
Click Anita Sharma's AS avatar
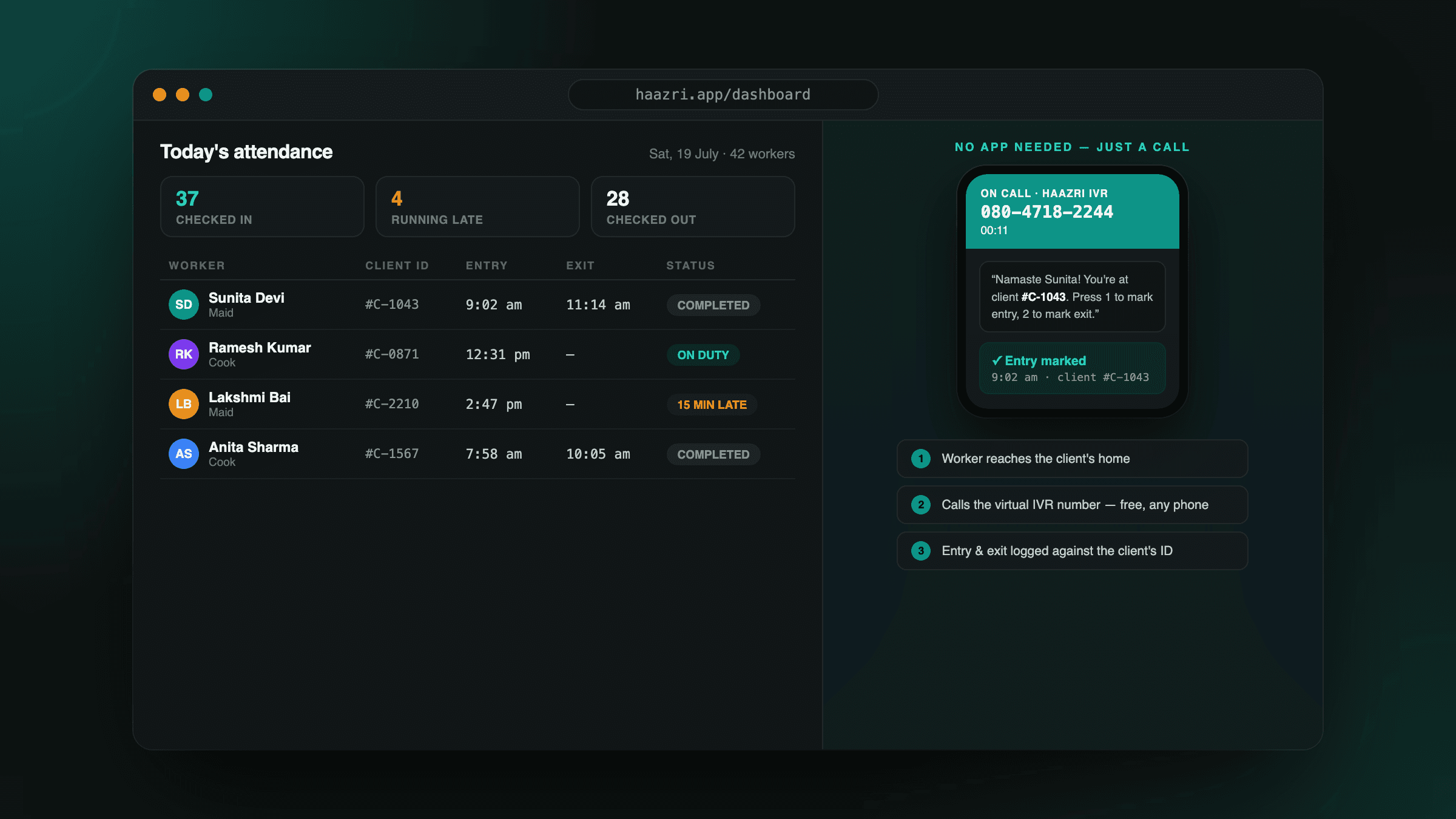point(184,454)
